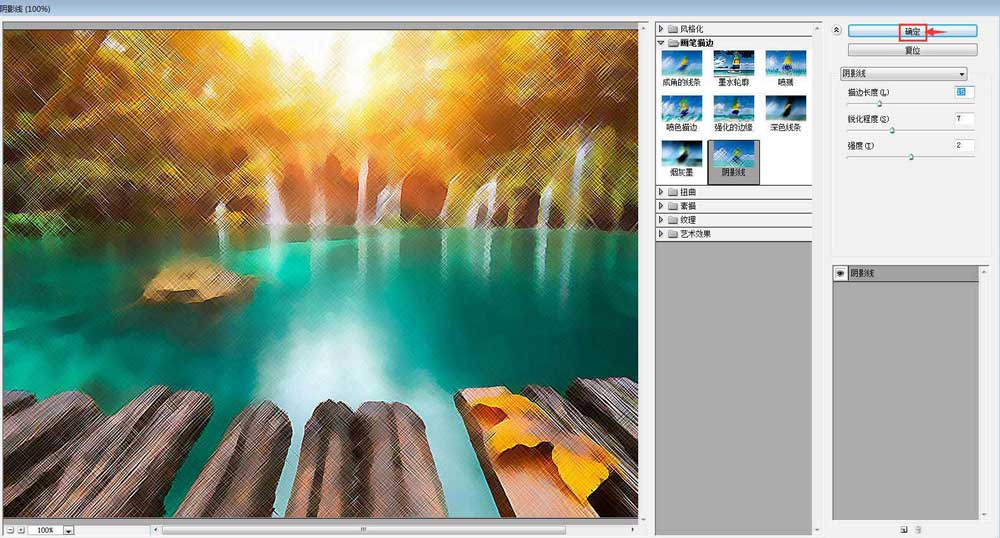Click the 确定 button to apply filter
The height and width of the screenshot is (538, 1000).
pyautogui.click(x=913, y=31)
